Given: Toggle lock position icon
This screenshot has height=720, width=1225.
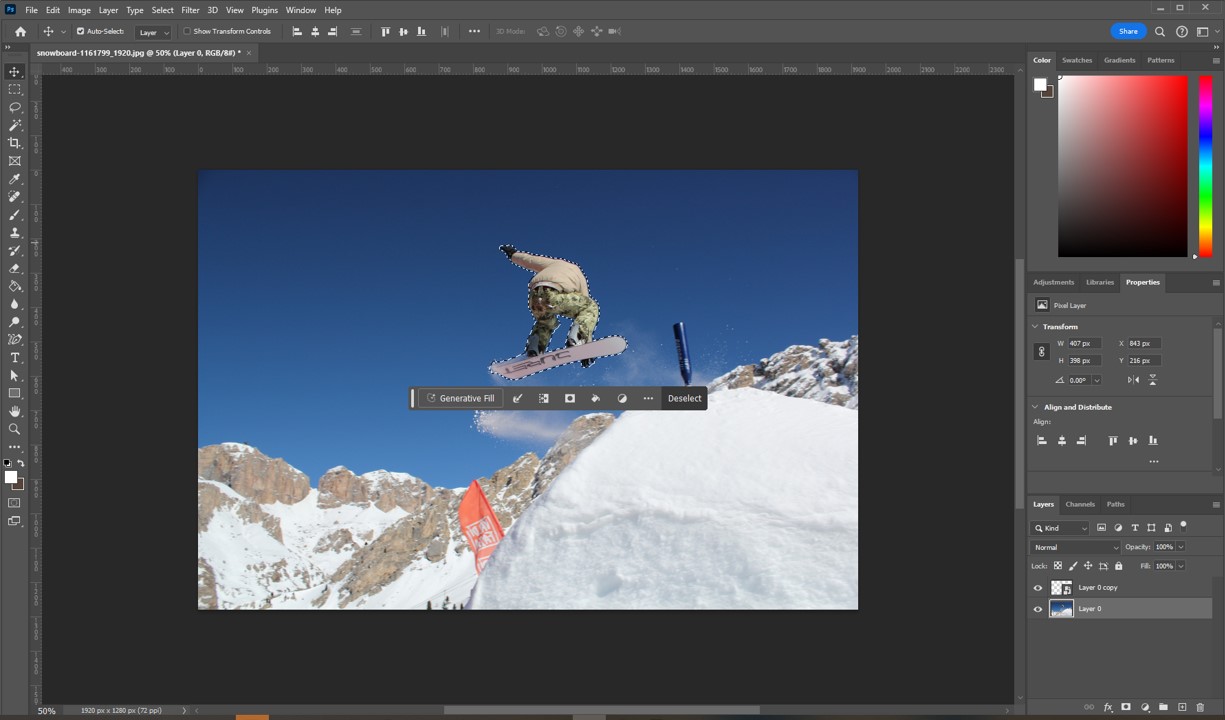Looking at the screenshot, I should point(1088,566).
